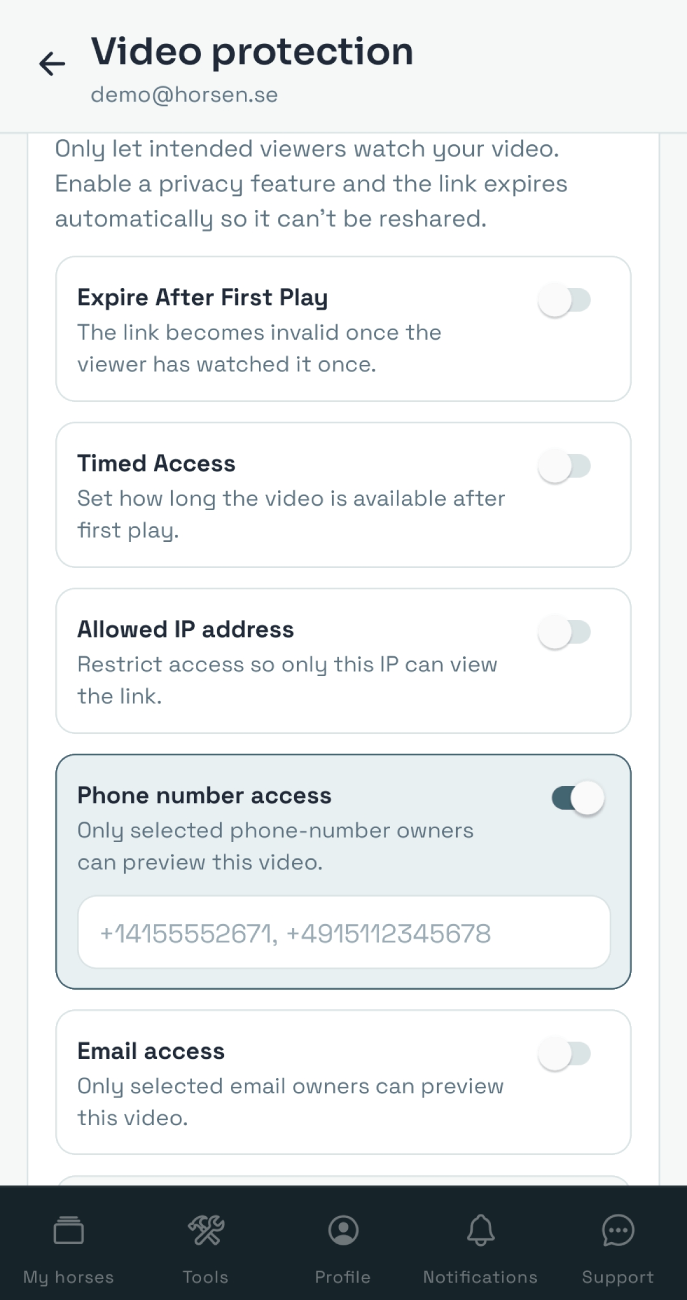Tap the Profile person icon
The width and height of the screenshot is (687, 1300).
point(343,1230)
